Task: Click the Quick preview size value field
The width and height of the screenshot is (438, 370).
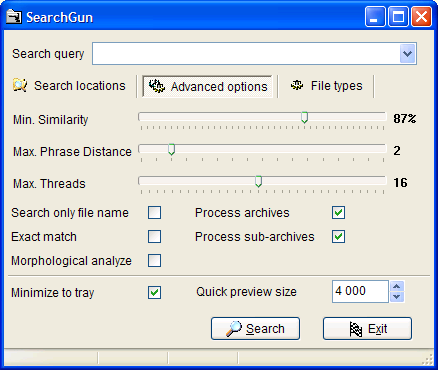Action: point(360,291)
